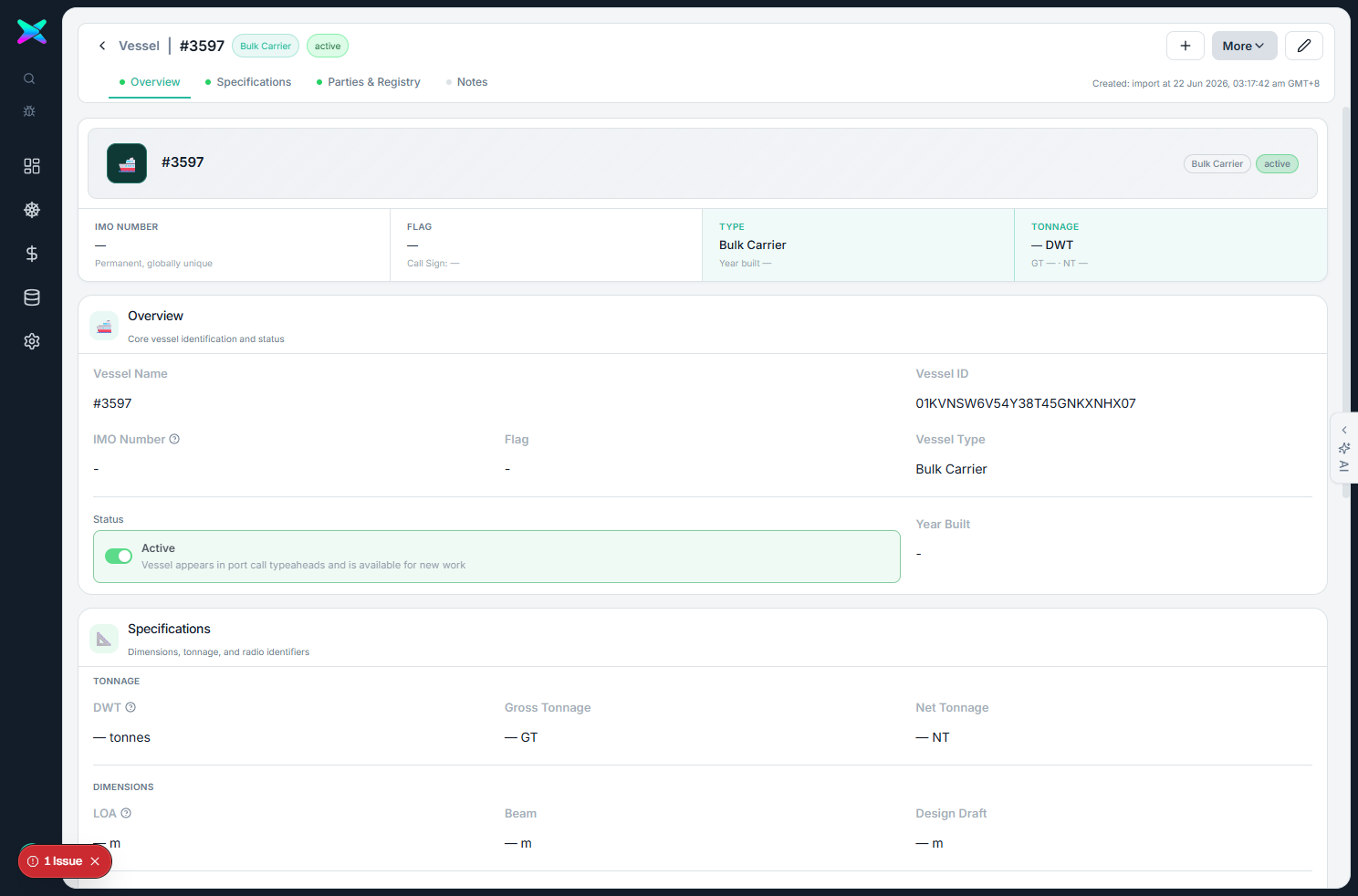Click the Vessel breadcrumb link
1358x896 pixels.
coord(139,46)
